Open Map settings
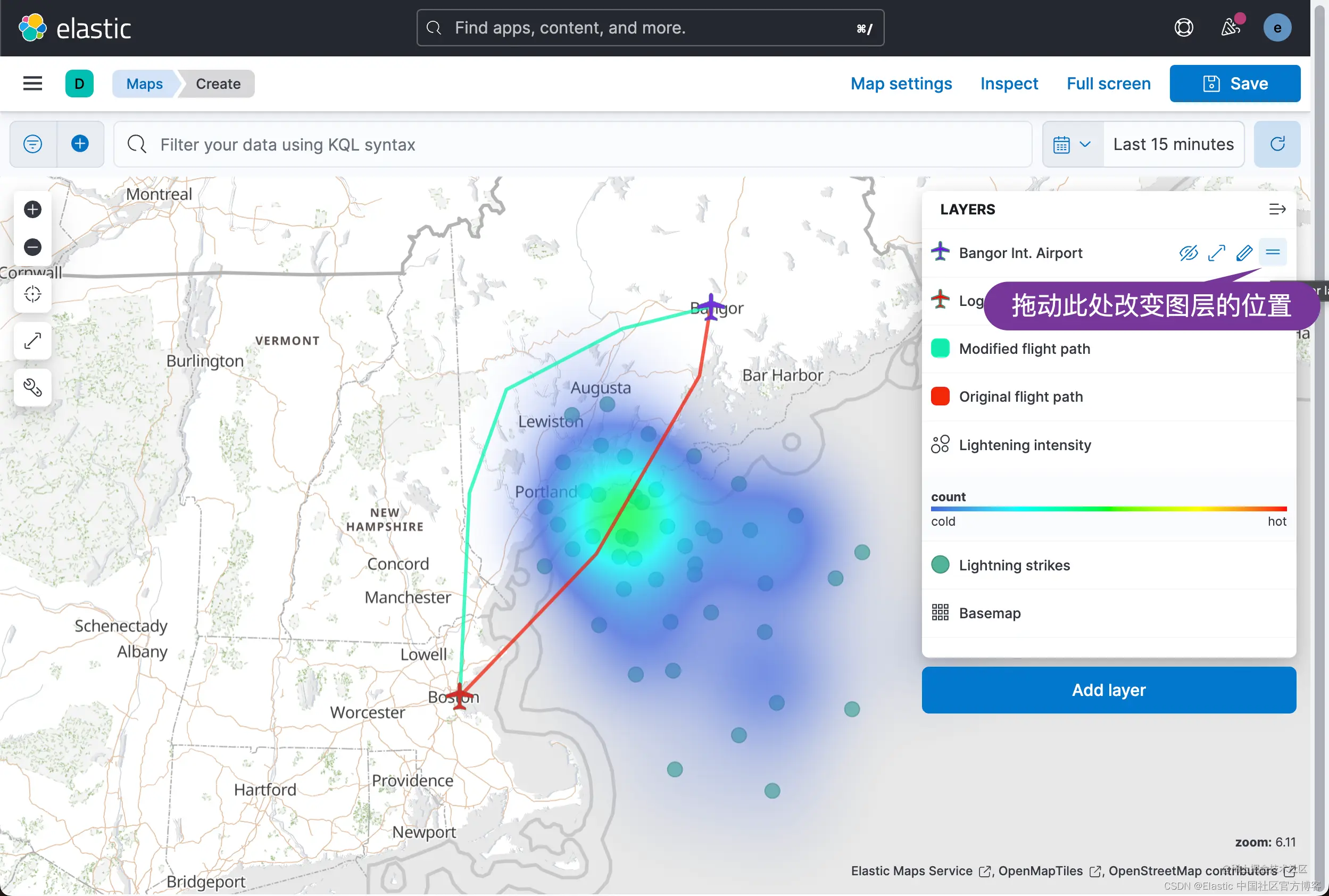 901,84
